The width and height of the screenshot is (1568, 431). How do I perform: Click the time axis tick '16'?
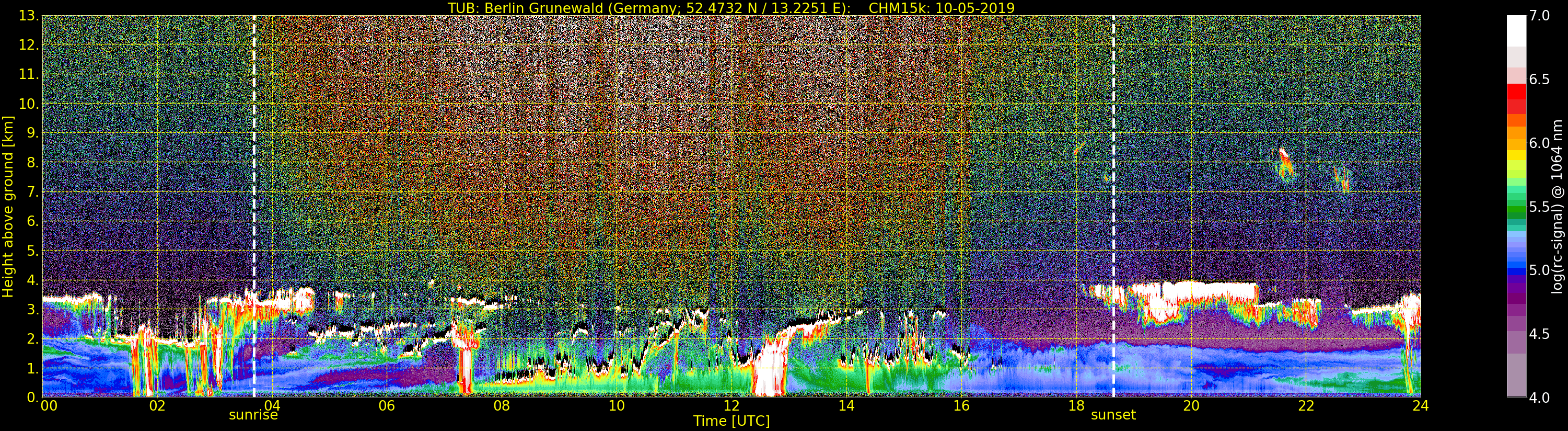pos(961,405)
